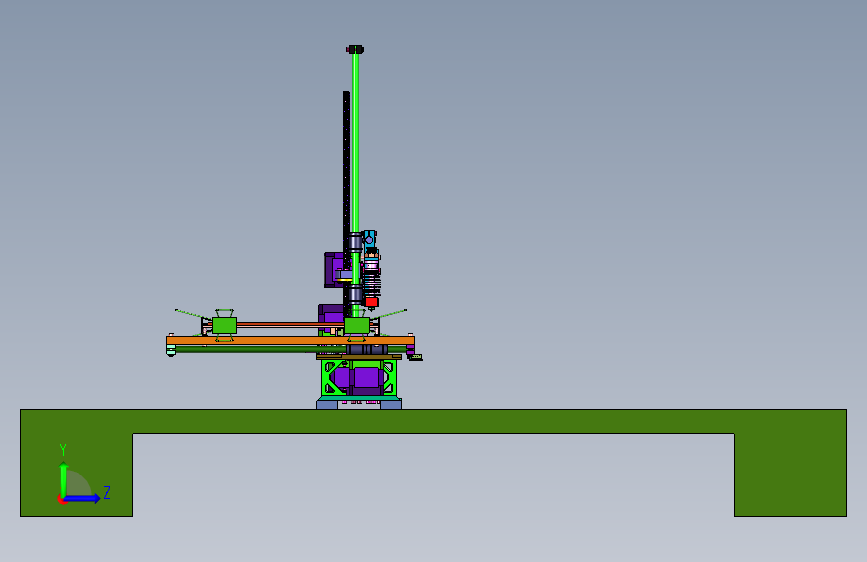
Task: Select the cyan bracket atop the tool head
Action: click(369, 239)
